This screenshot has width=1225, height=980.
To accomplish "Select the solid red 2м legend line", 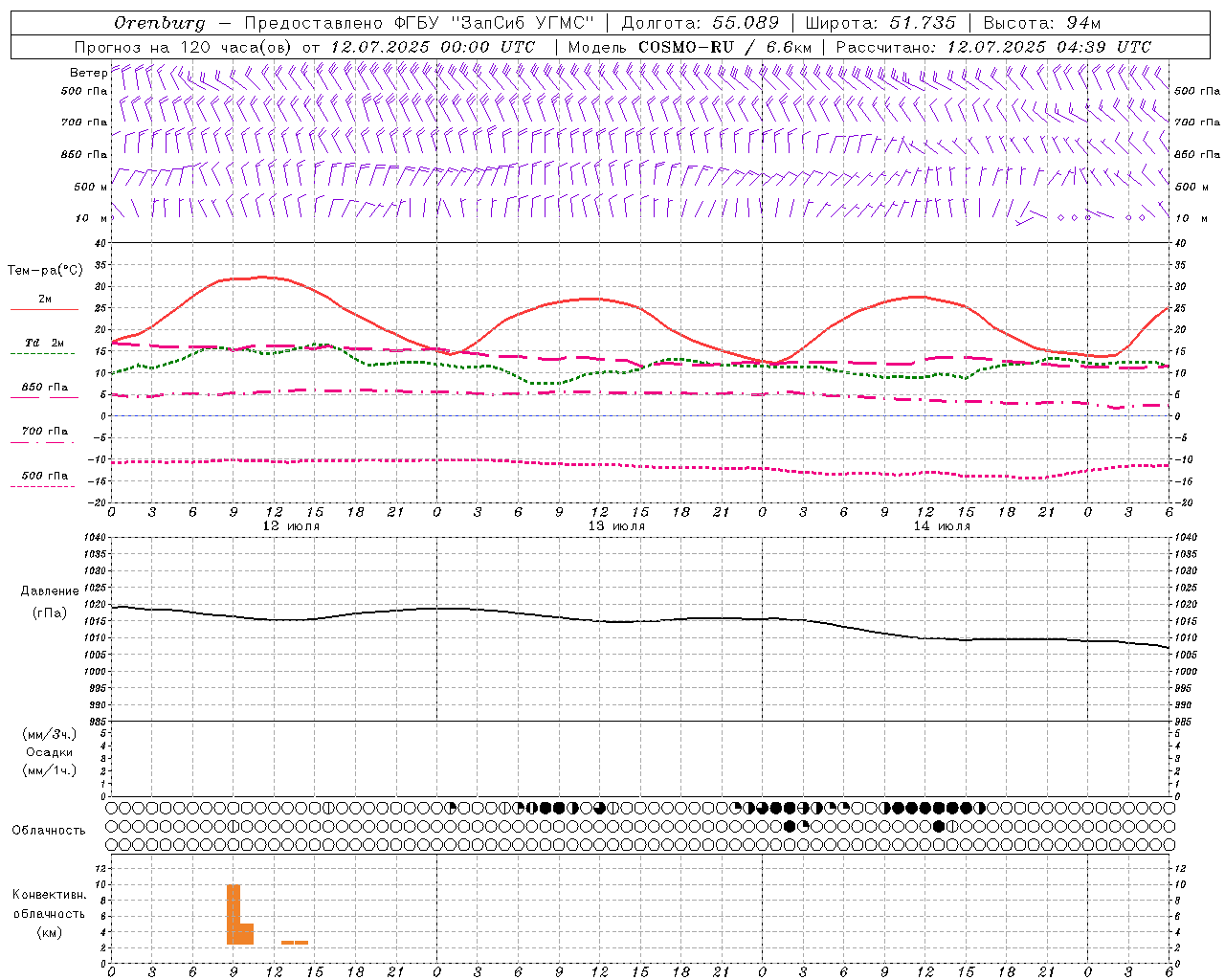I will [44, 309].
